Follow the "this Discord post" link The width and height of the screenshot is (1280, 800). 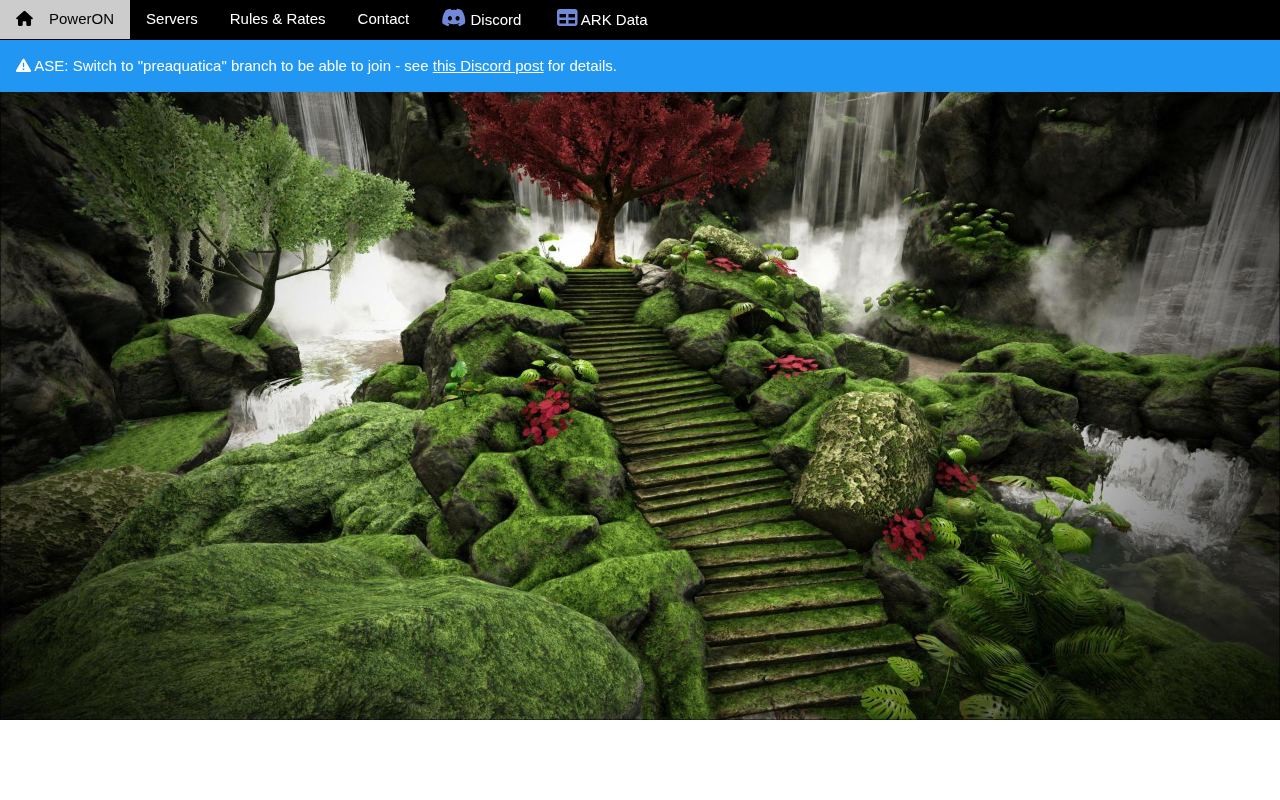pyautogui.click(x=488, y=66)
